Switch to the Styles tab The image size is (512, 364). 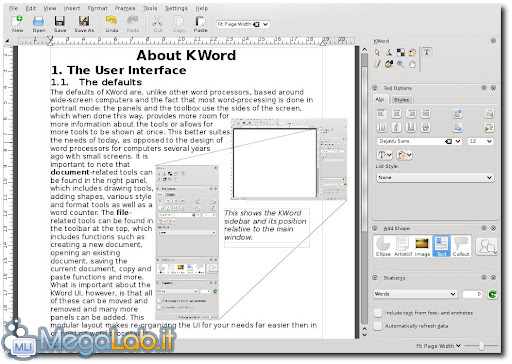(x=401, y=100)
